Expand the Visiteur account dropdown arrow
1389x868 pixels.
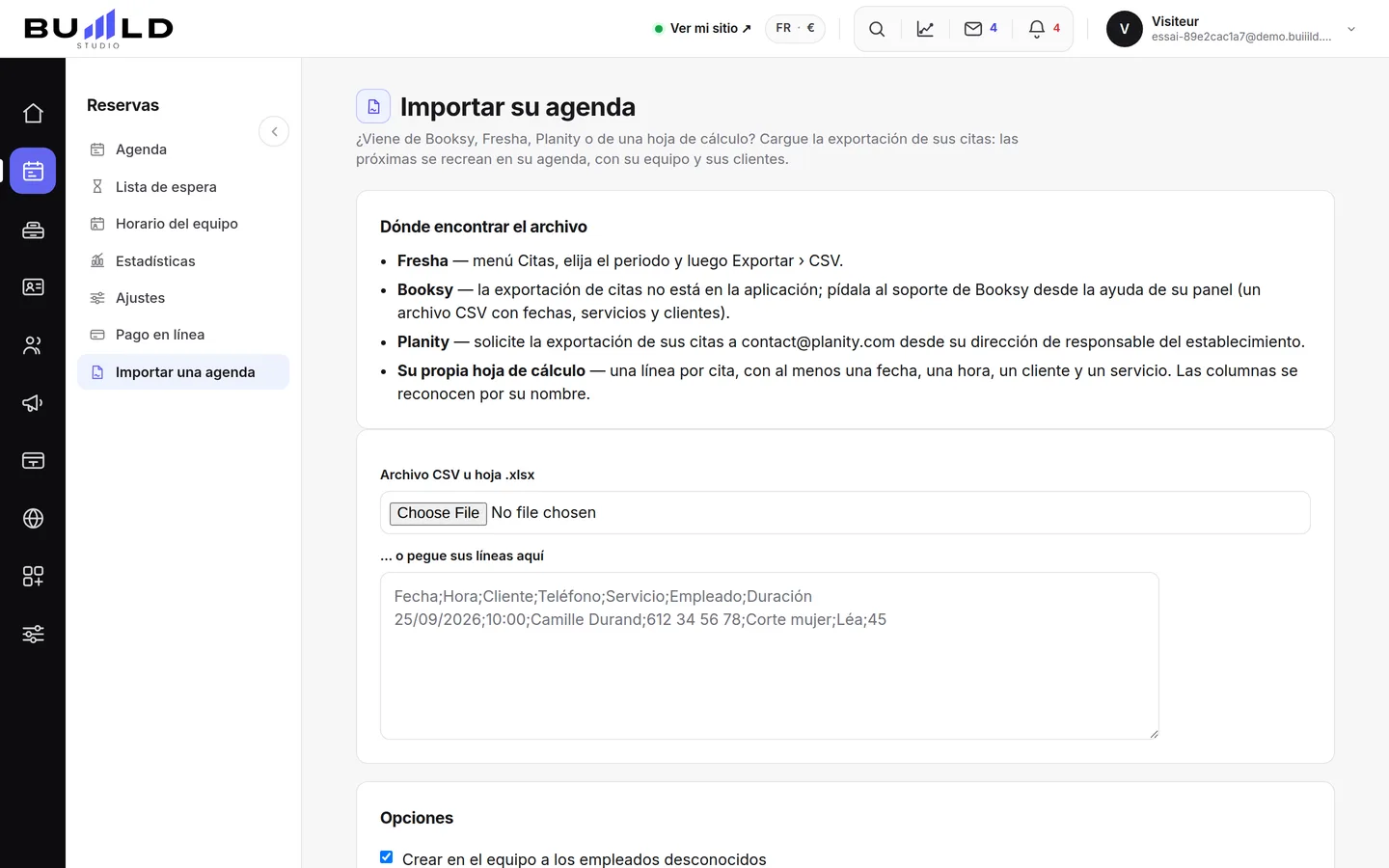pyautogui.click(x=1351, y=29)
